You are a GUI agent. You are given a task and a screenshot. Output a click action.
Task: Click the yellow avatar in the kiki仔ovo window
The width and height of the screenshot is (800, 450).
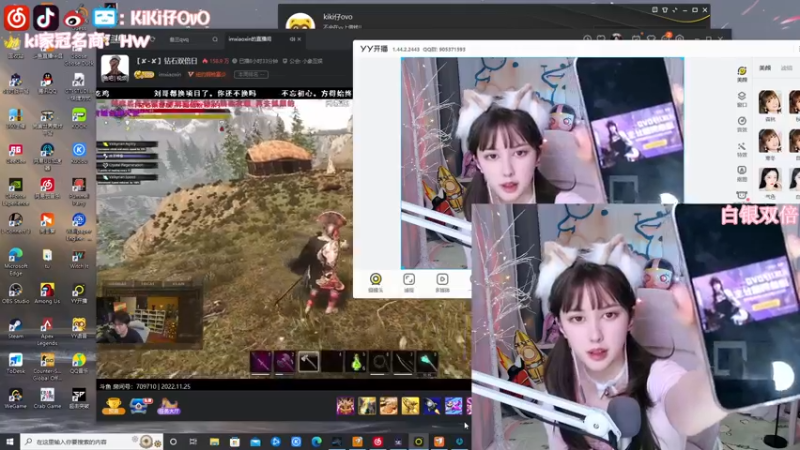(x=300, y=22)
